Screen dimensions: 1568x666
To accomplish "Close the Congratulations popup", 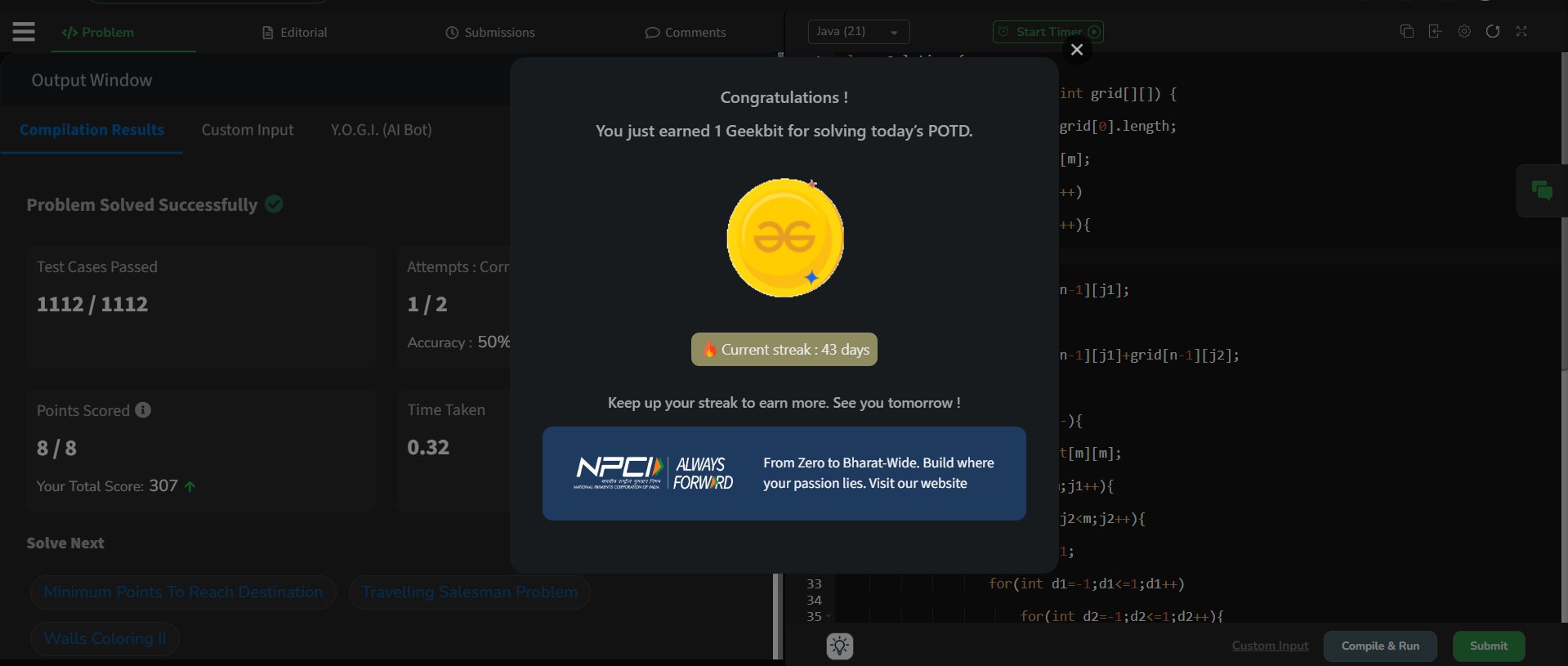I will coord(1077,50).
